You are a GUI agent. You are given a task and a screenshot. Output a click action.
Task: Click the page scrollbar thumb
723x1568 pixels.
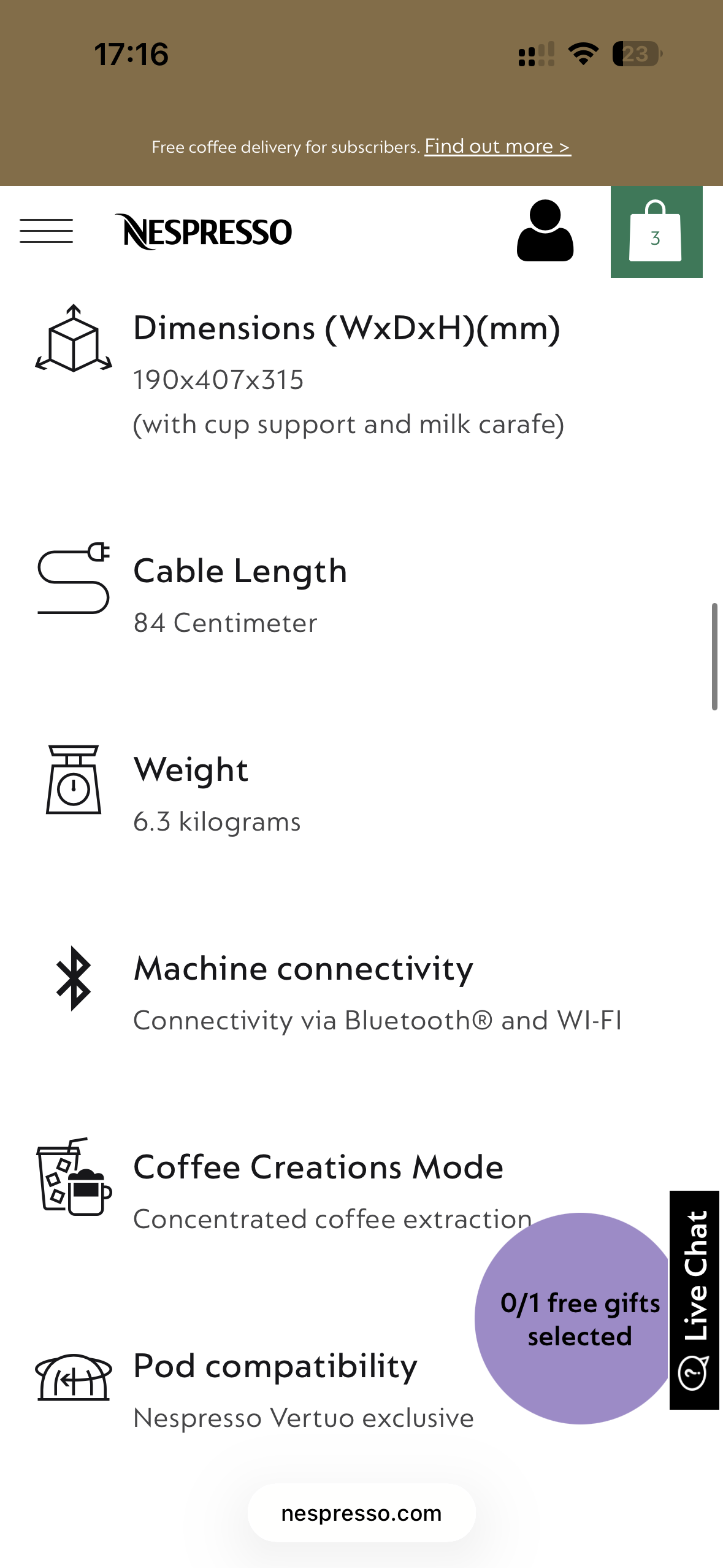point(714,656)
